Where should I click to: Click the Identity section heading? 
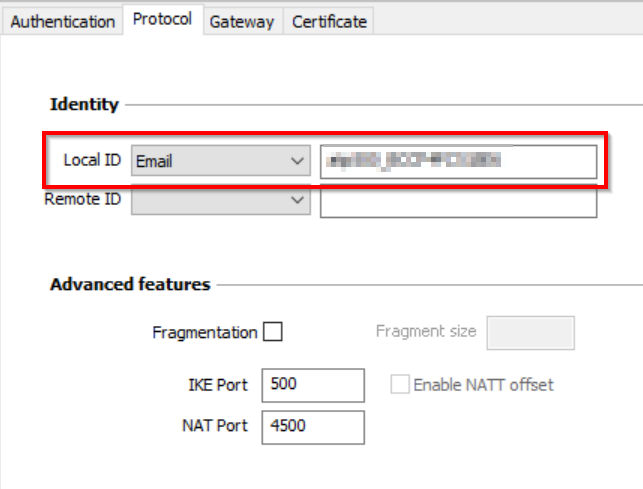coord(84,104)
